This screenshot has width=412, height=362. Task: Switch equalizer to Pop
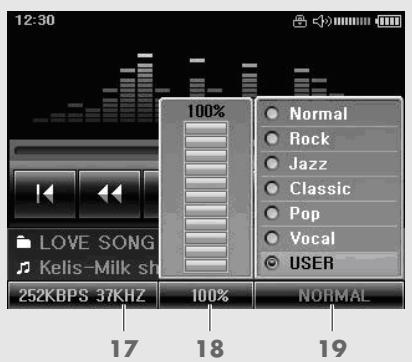pyautogui.click(x=329, y=214)
